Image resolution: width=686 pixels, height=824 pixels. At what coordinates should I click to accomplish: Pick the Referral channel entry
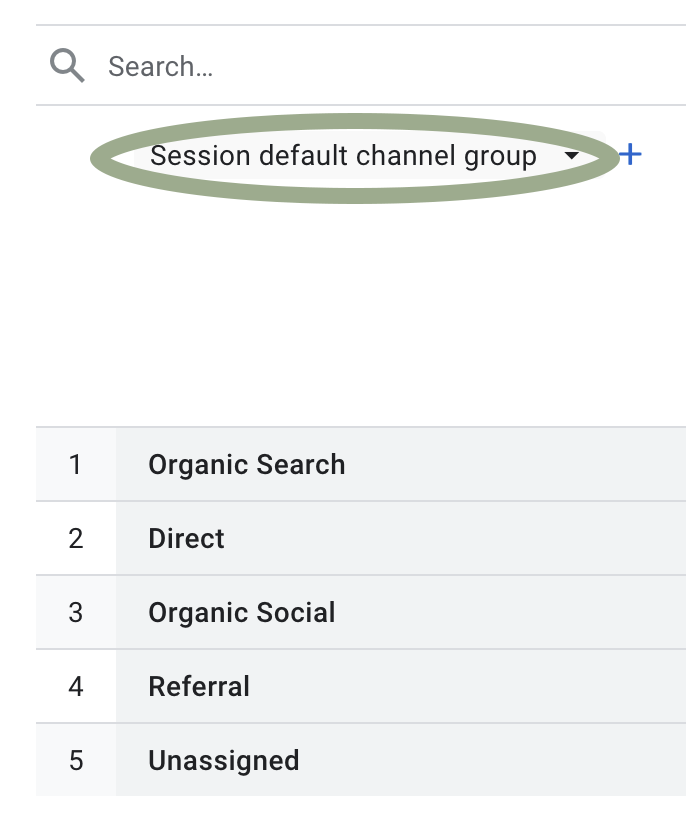point(199,687)
